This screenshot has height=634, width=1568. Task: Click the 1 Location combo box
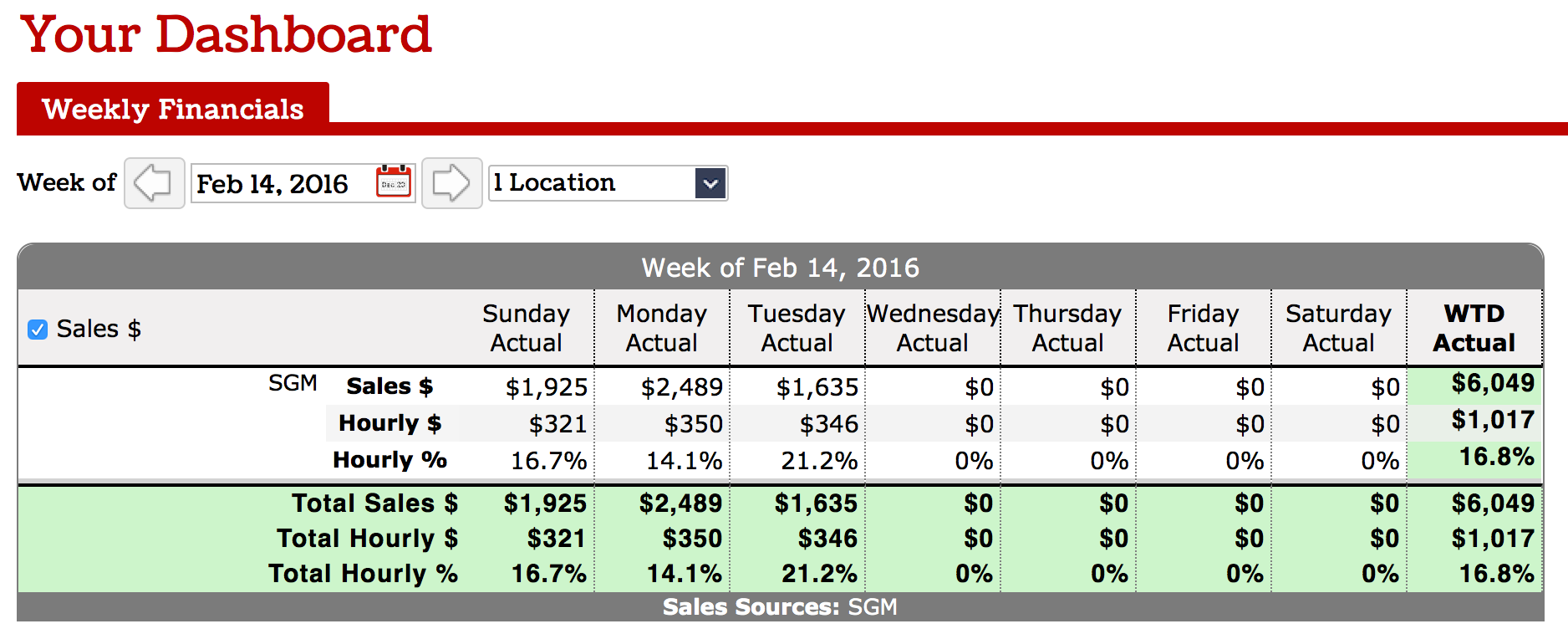[x=608, y=183]
